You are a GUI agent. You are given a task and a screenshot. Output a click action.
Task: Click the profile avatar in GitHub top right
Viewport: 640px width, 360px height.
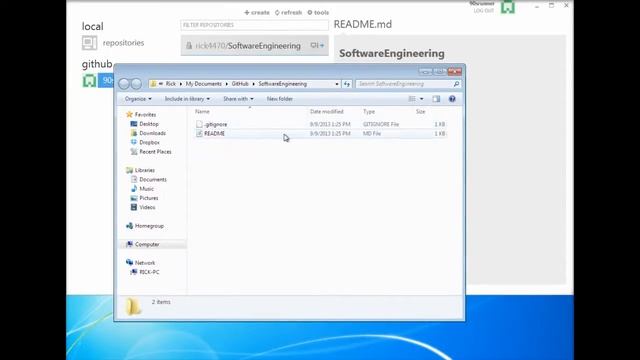coord(508,7)
